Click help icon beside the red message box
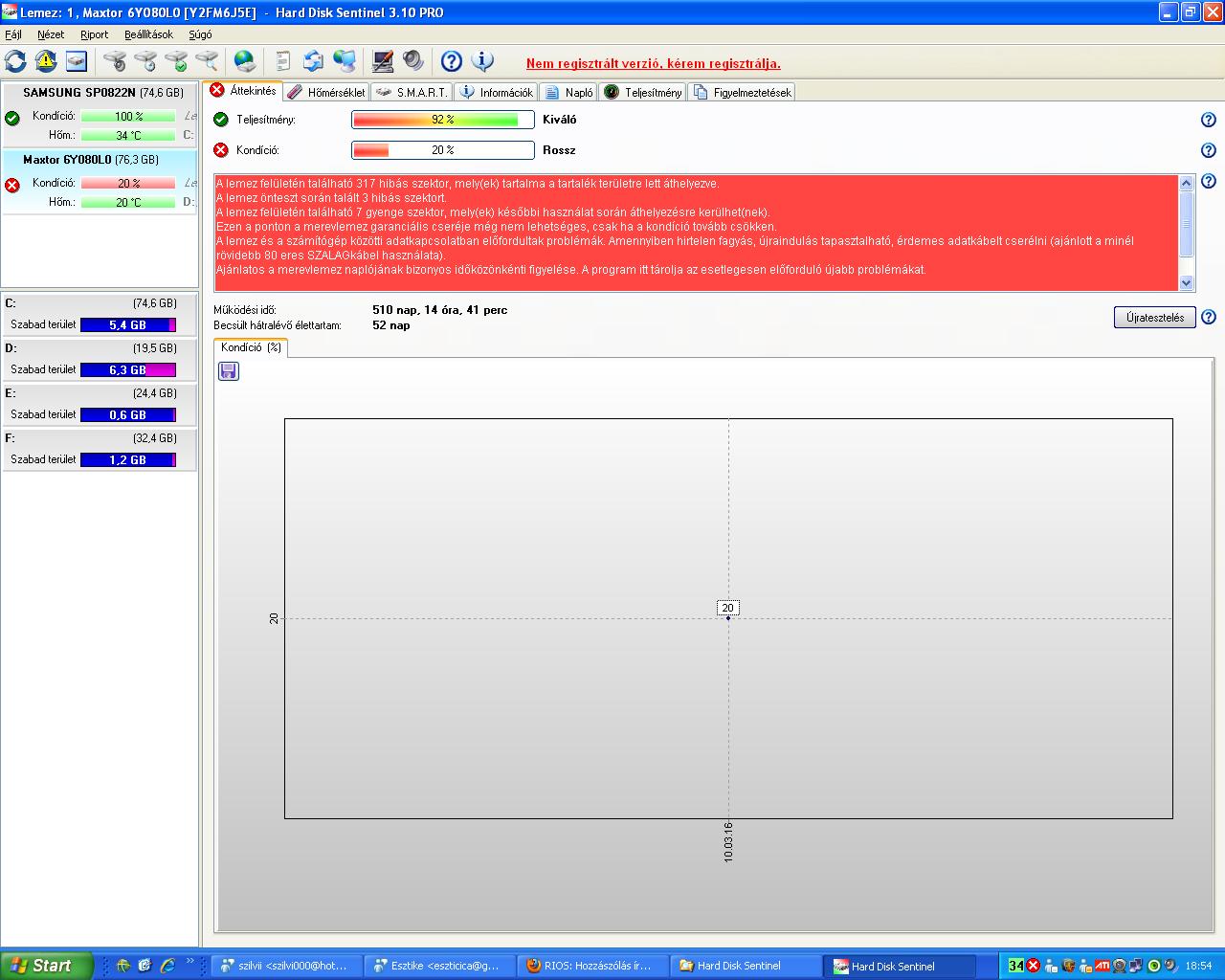 click(1209, 181)
